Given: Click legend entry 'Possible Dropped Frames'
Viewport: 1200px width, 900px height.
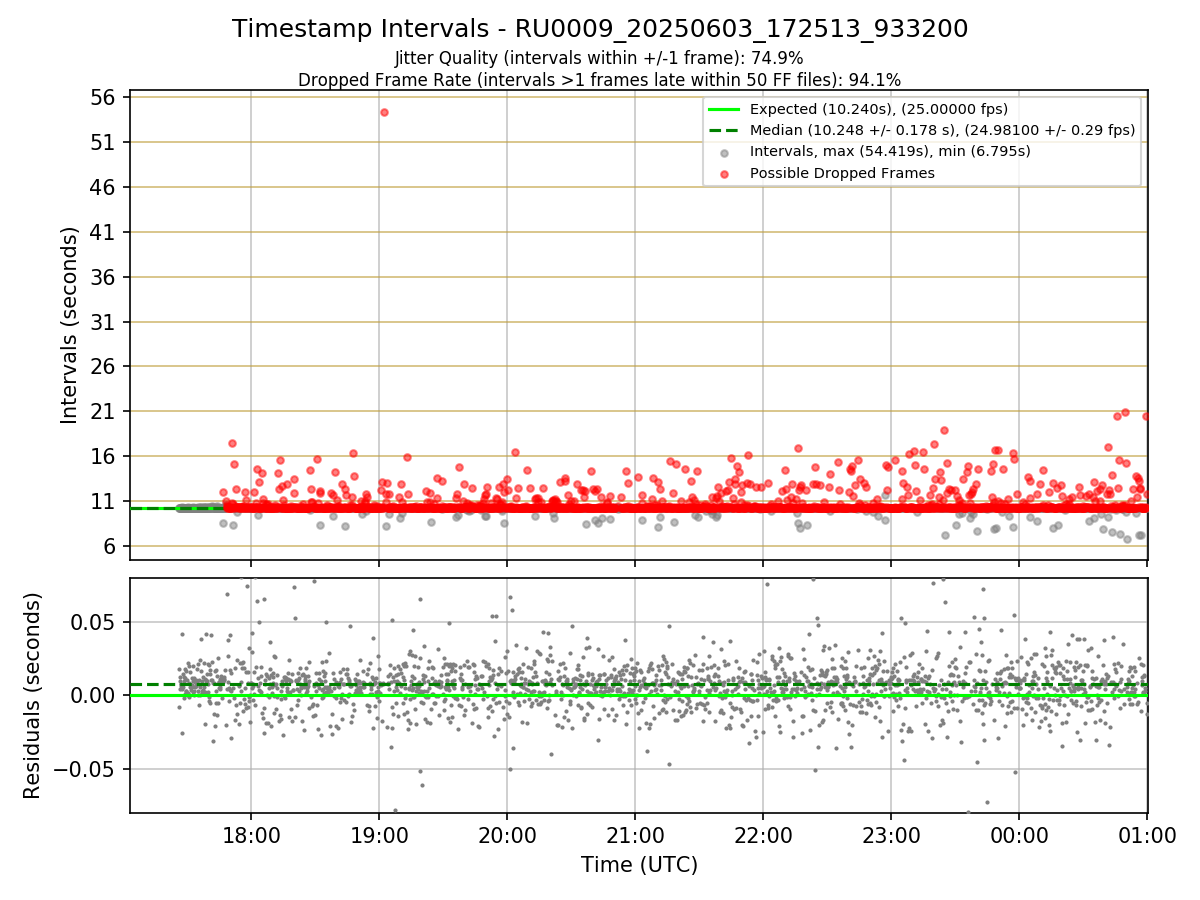Looking at the screenshot, I should tap(842, 173).
